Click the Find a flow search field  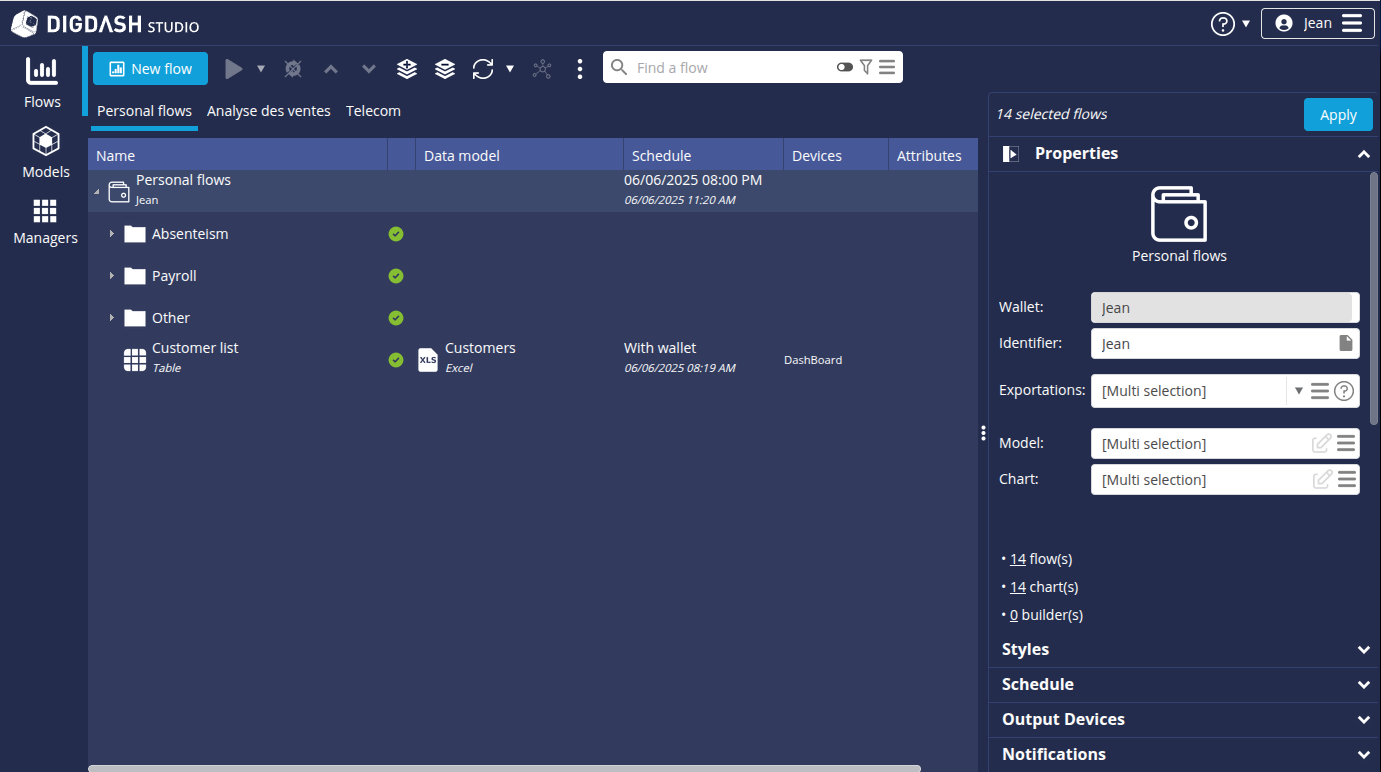pyautogui.click(x=730, y=68)
